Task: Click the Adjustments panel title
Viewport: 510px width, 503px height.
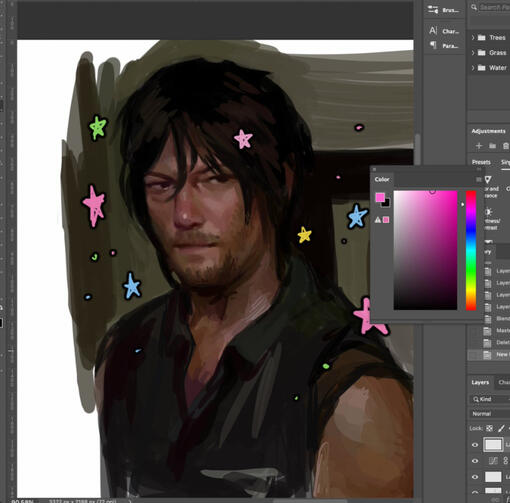Action: point(488,131)
